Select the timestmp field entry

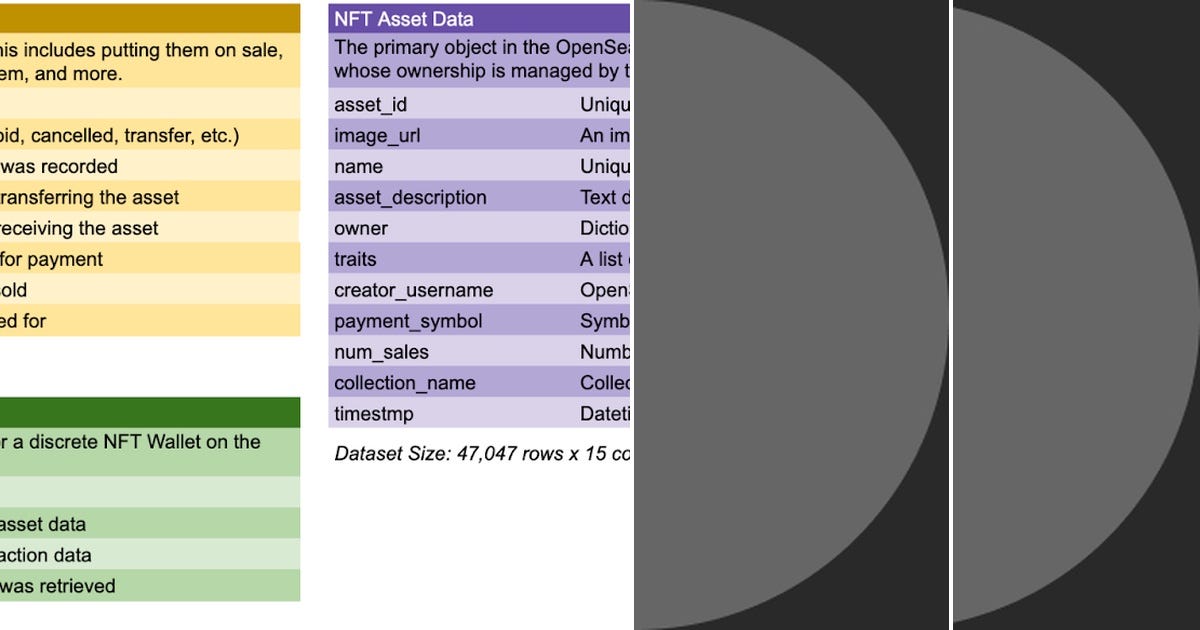click(x=372, y=414)
